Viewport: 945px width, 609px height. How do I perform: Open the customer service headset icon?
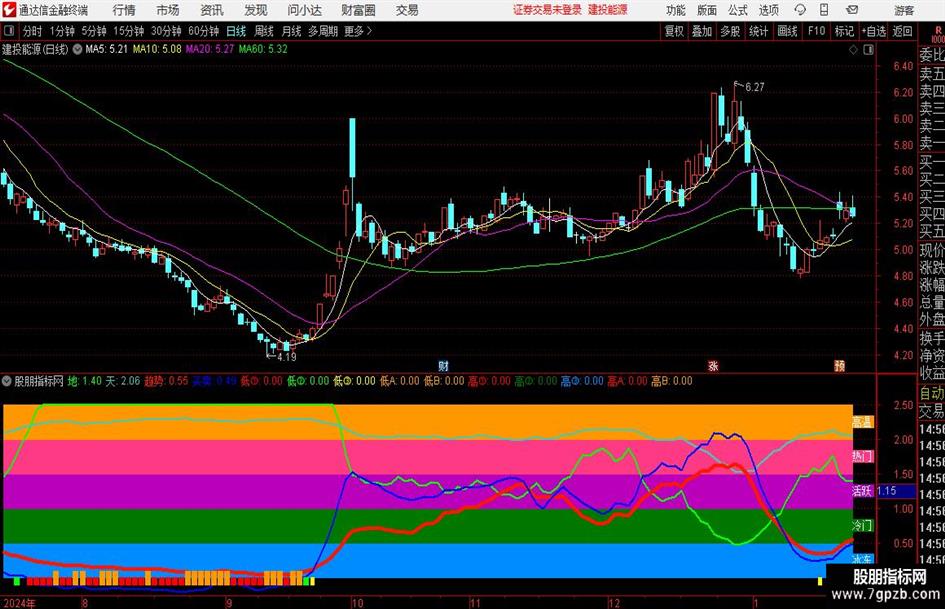click(800, 10)
